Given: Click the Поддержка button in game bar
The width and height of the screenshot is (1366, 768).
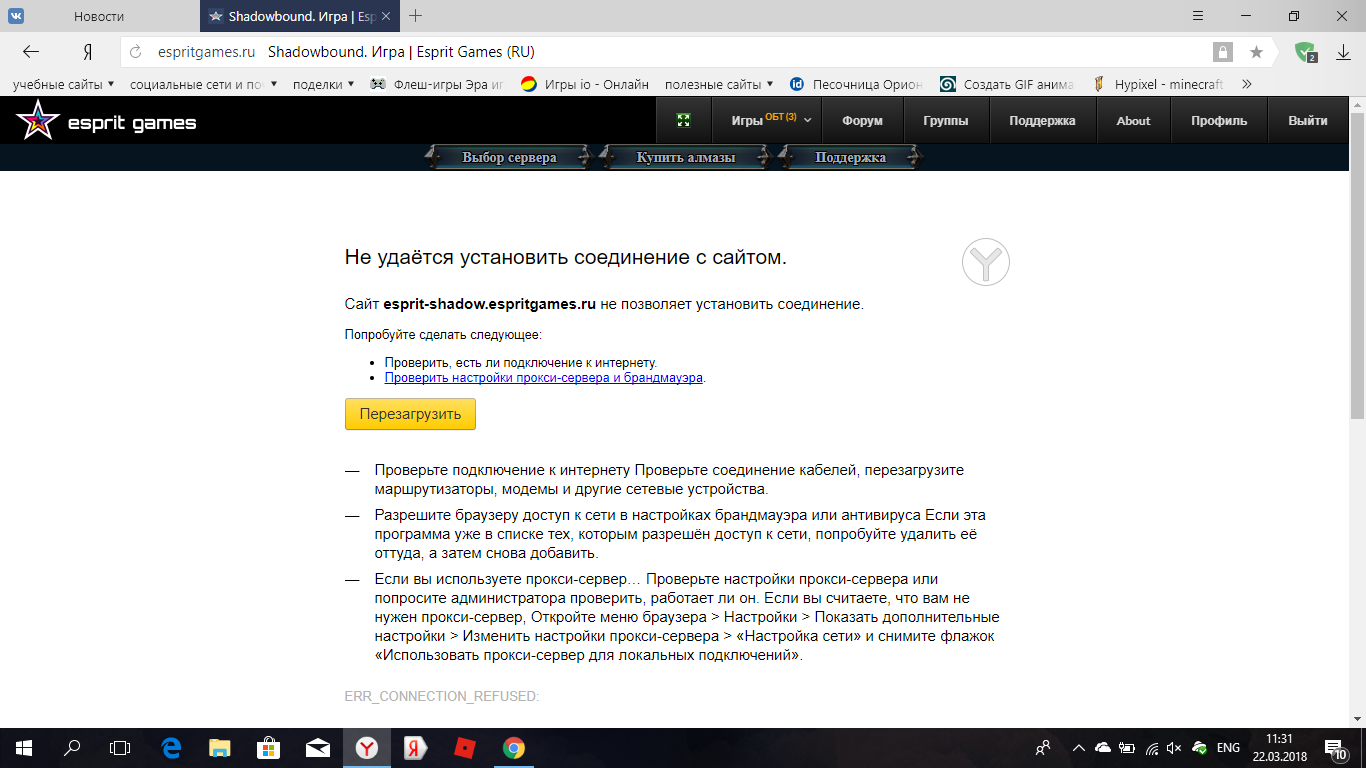Looking at the screenshot, I should [850, 157].
